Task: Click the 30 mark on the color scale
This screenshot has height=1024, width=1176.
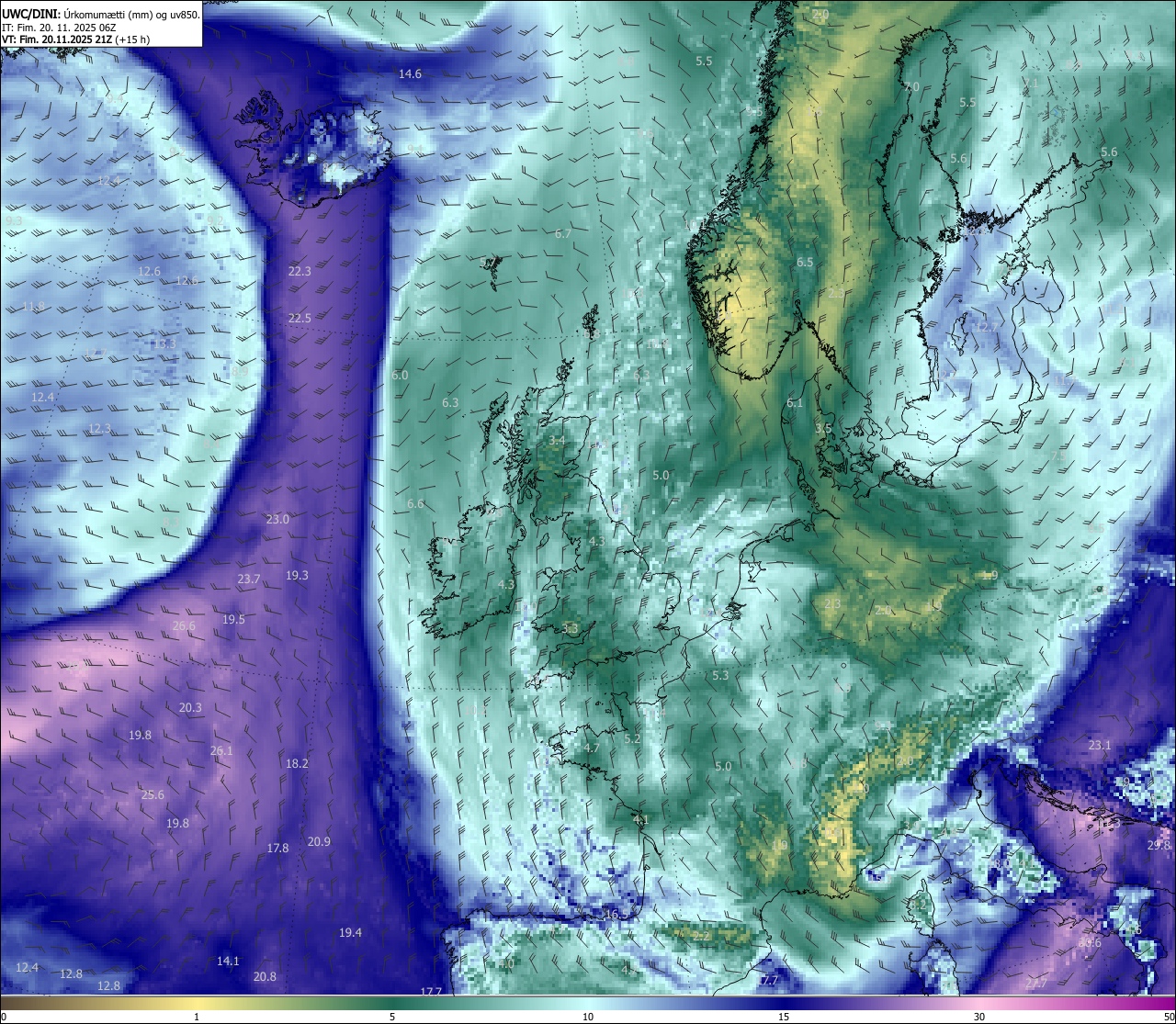Action: (979, 1017)
